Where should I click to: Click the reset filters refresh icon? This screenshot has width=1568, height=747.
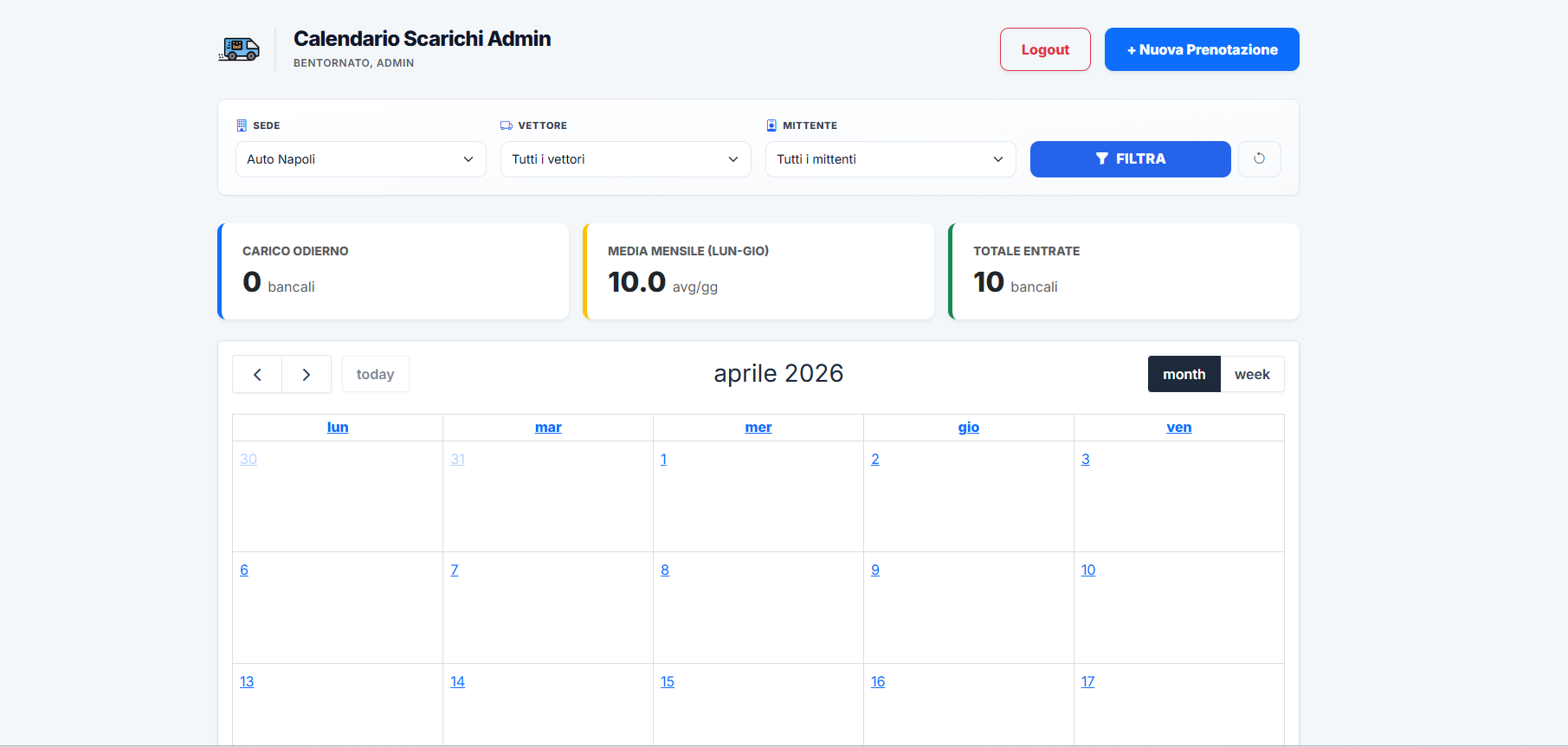point(1260,158)
